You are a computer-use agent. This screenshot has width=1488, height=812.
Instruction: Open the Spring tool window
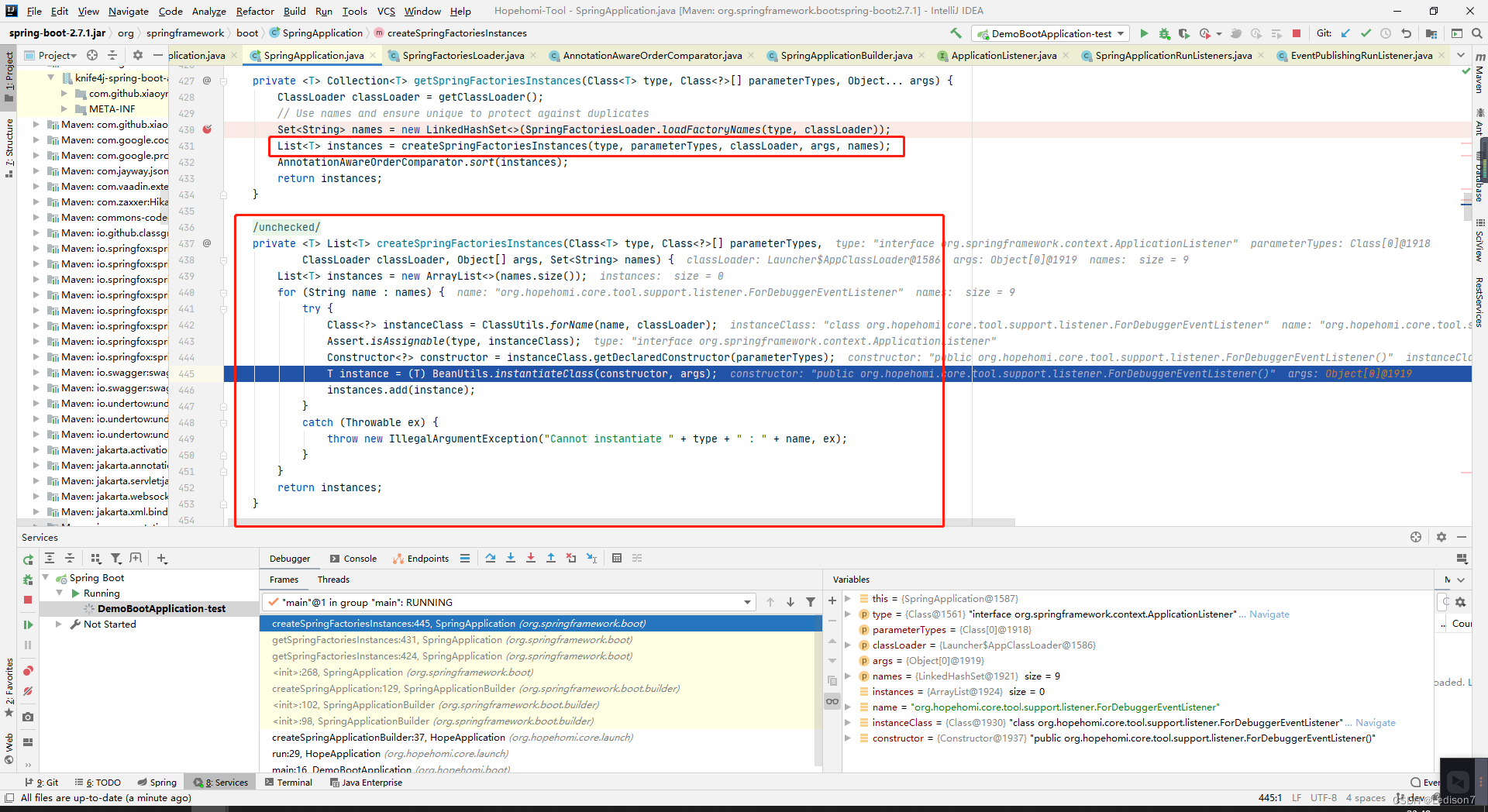click(x=157, y=782)
